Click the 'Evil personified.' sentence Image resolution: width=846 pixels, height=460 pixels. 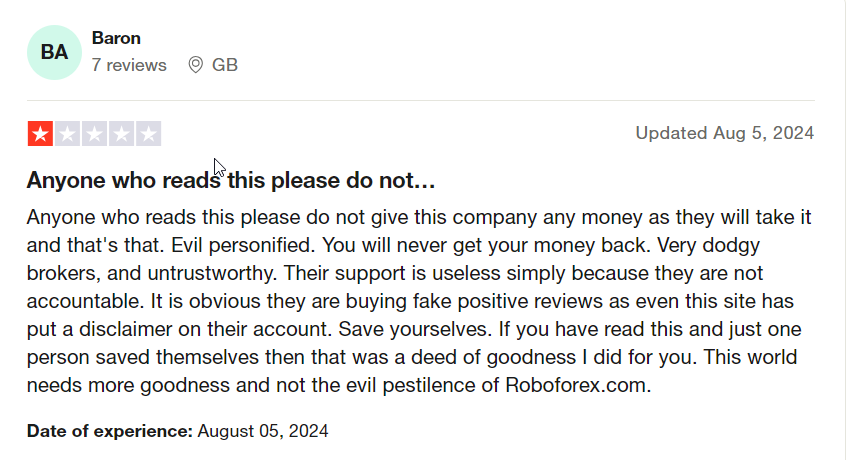[x=243, y=245]
